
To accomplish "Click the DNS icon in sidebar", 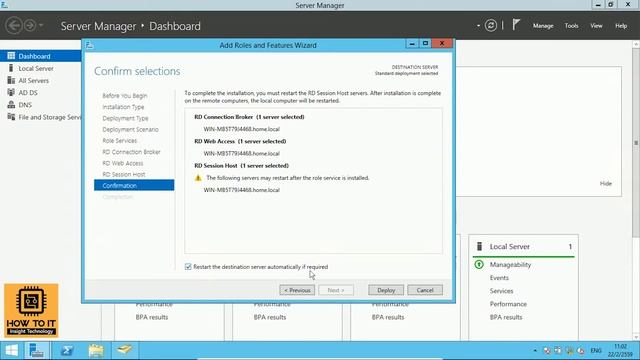I will (11, 104).
